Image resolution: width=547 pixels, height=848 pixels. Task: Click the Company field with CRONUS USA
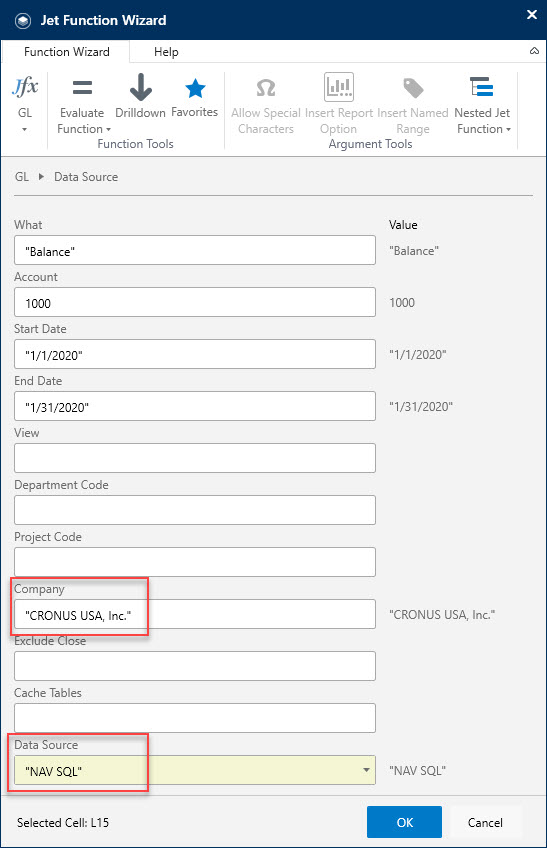tap(195, 614)
